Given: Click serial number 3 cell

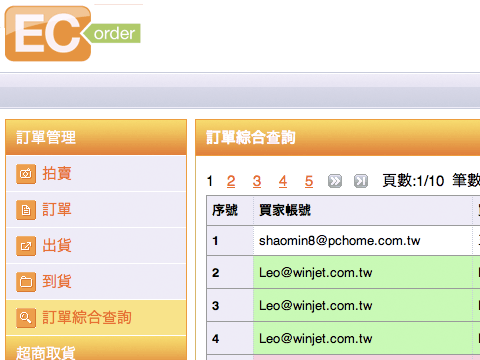Looking at the screenshot, I should click(230, 306).
